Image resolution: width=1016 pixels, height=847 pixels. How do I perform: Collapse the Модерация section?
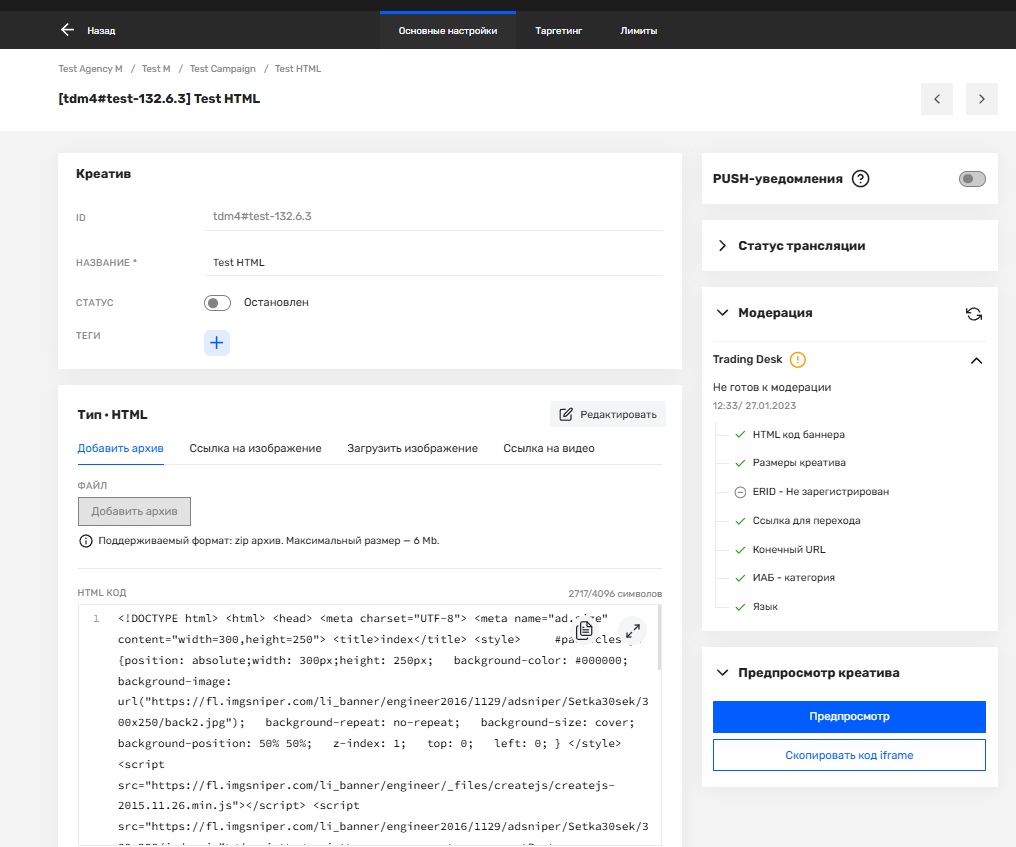coord(722,312)
